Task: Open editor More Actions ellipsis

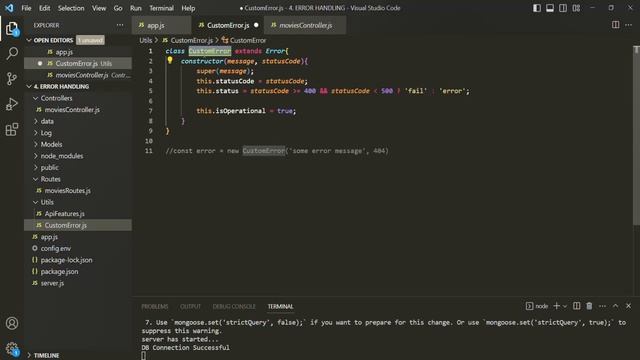Action: pos(628,25)
